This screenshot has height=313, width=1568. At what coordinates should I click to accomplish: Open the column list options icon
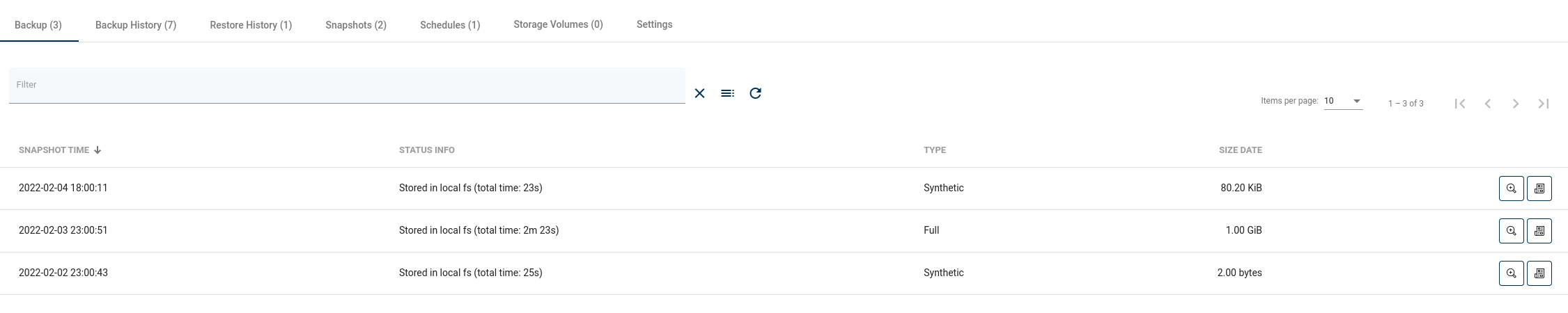tap(727, 93)
